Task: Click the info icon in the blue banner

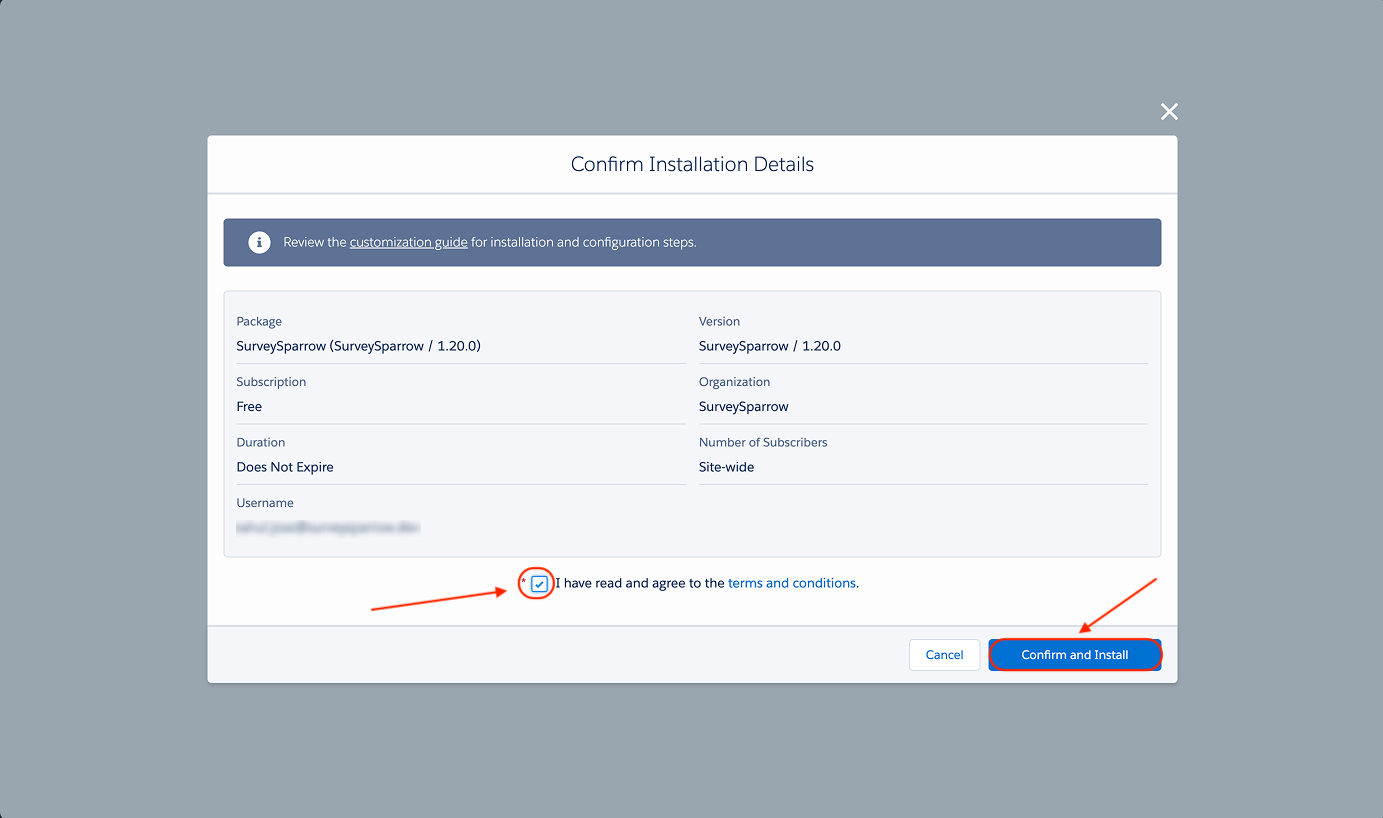Action: [x=259, y=242]
